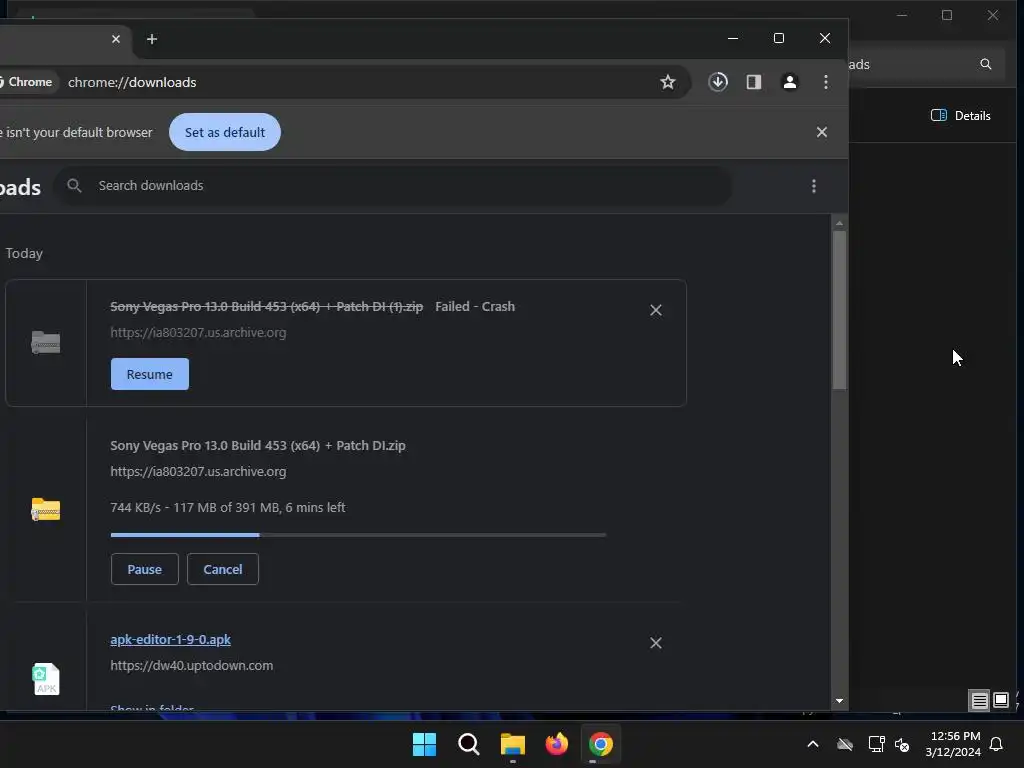Open the Windows Start menu
The image size is (1024, 768).
pos(424,744)
